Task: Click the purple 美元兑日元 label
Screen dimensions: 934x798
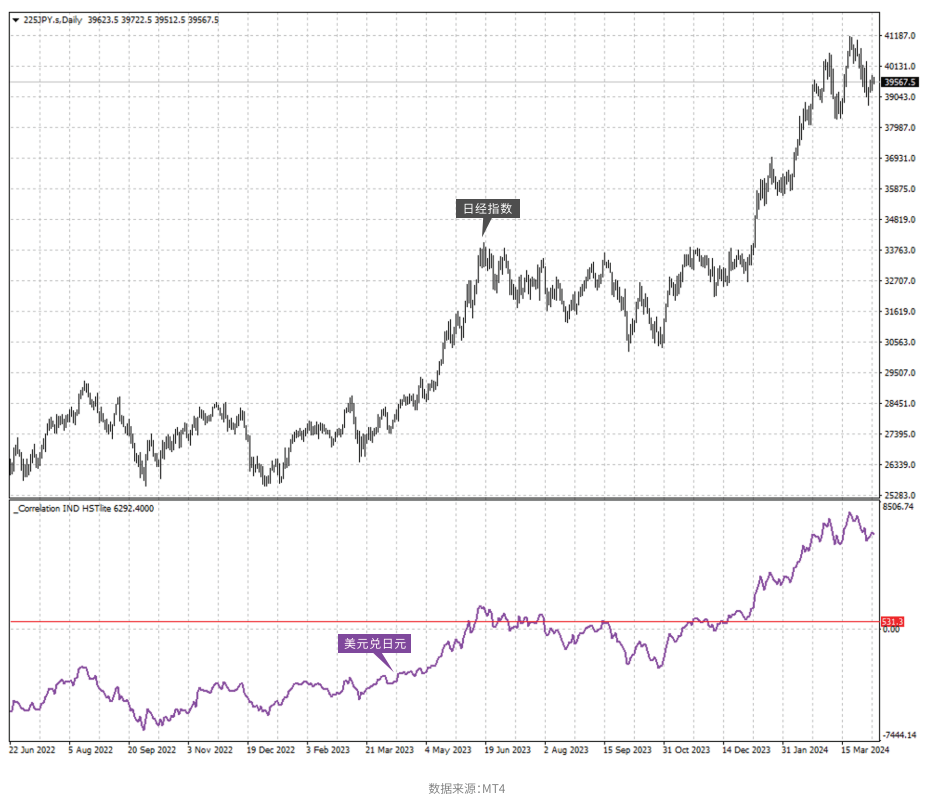Action: coord(375,643)
